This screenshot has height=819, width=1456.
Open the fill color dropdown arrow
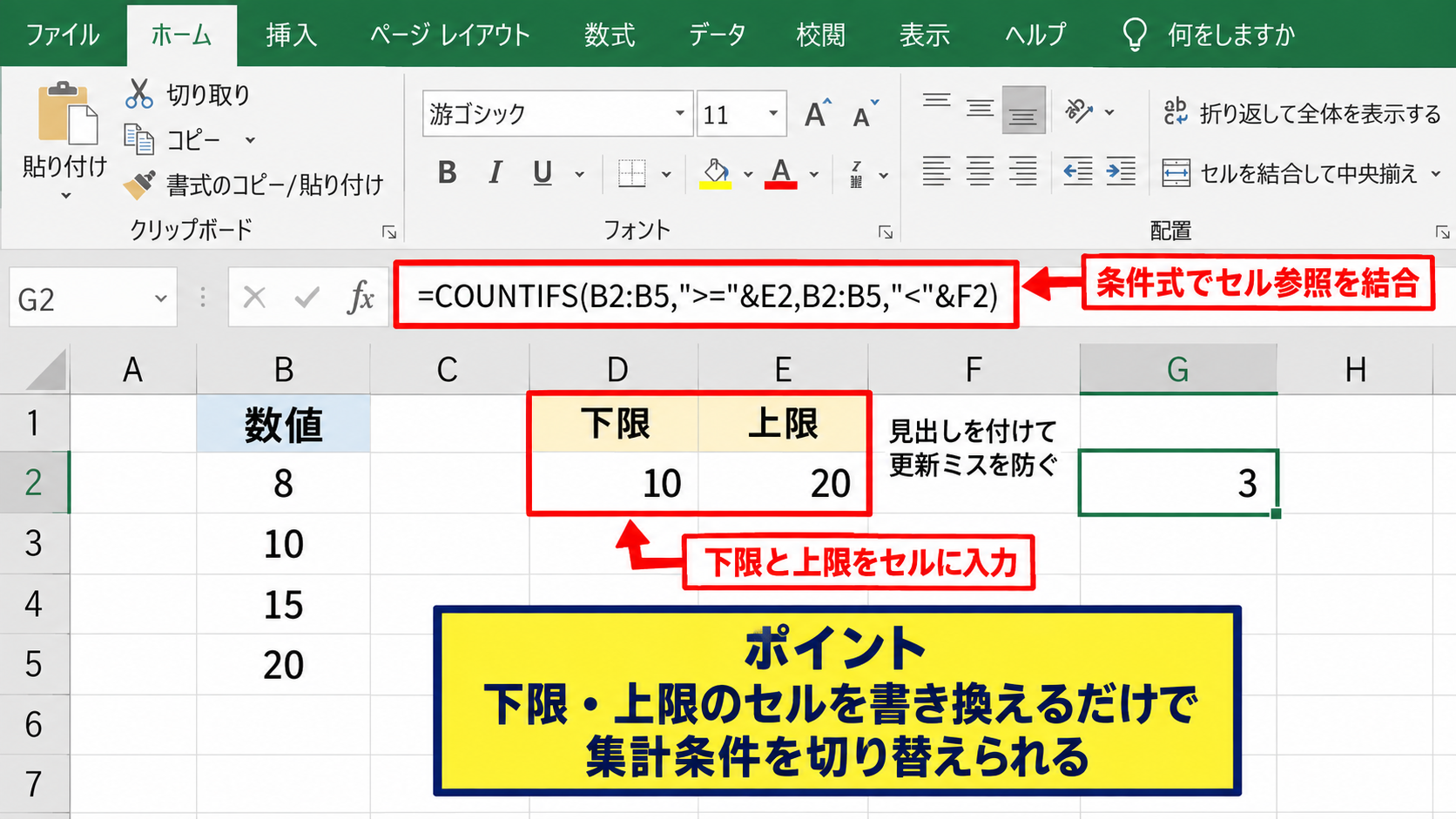748,175
